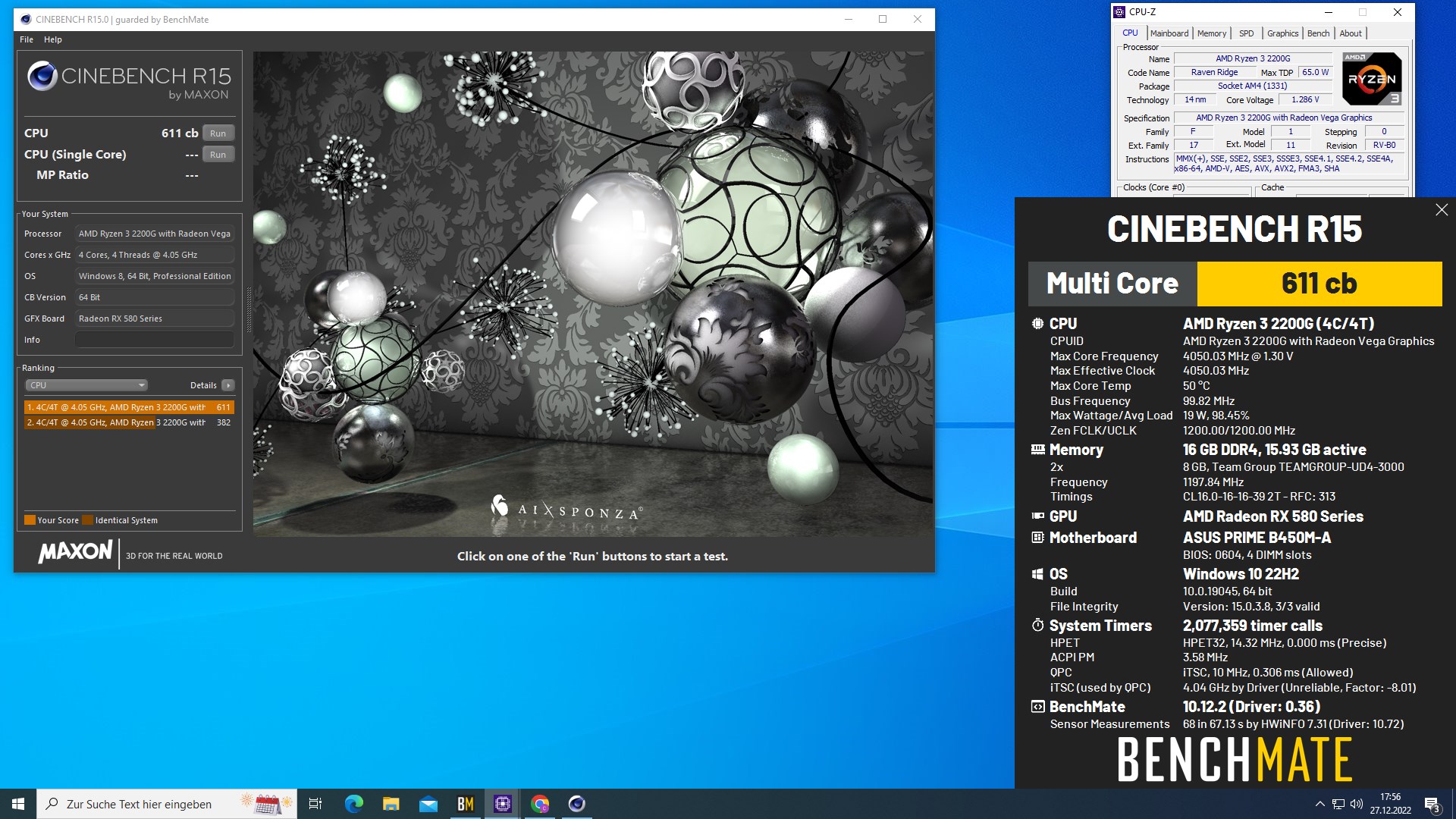This screenshot has width=1456, height=819.
Task: Click the Raven Ridge Code Name value
Action: click(1214, 72)
